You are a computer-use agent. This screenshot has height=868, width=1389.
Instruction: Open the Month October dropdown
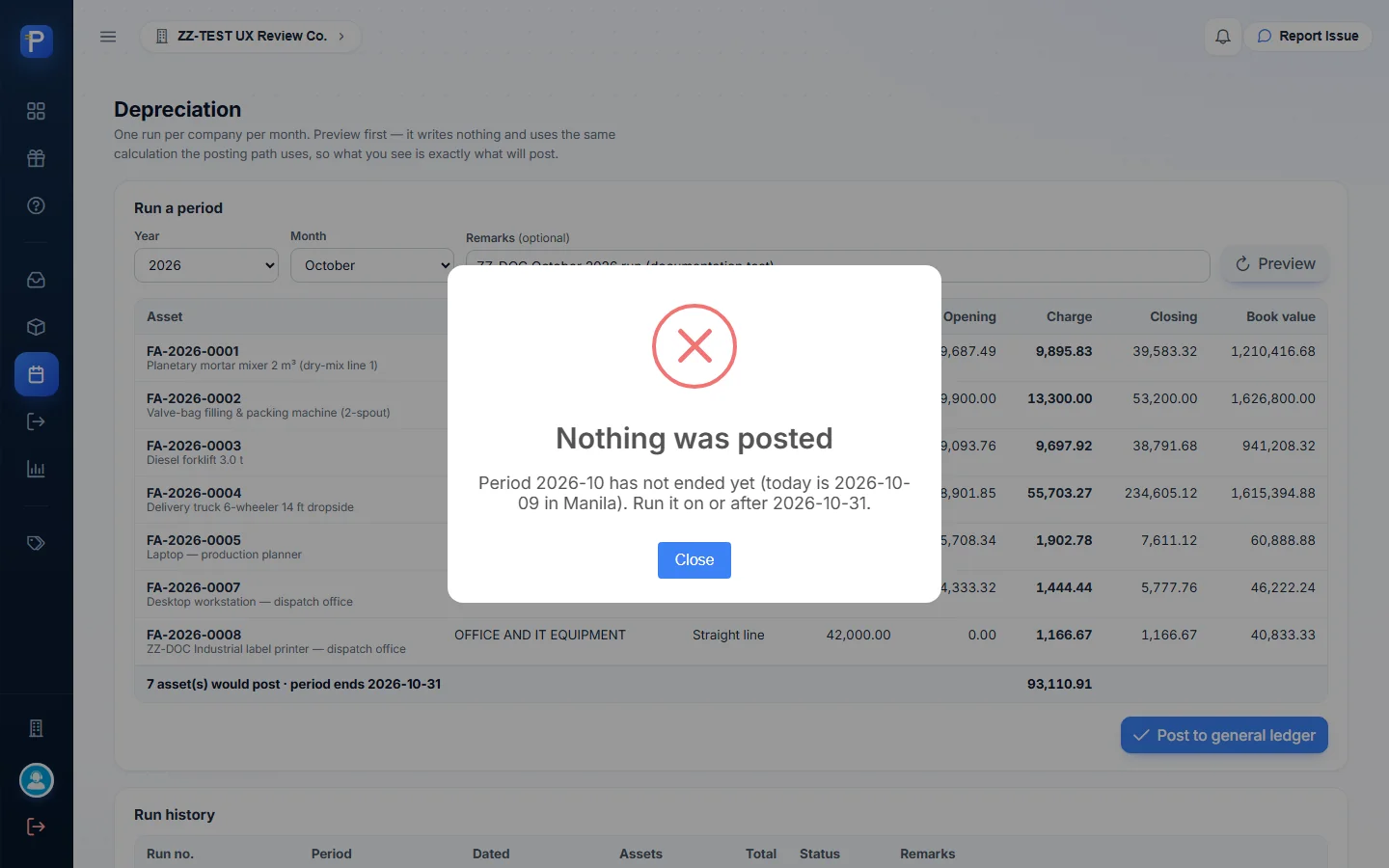(372, 265)
